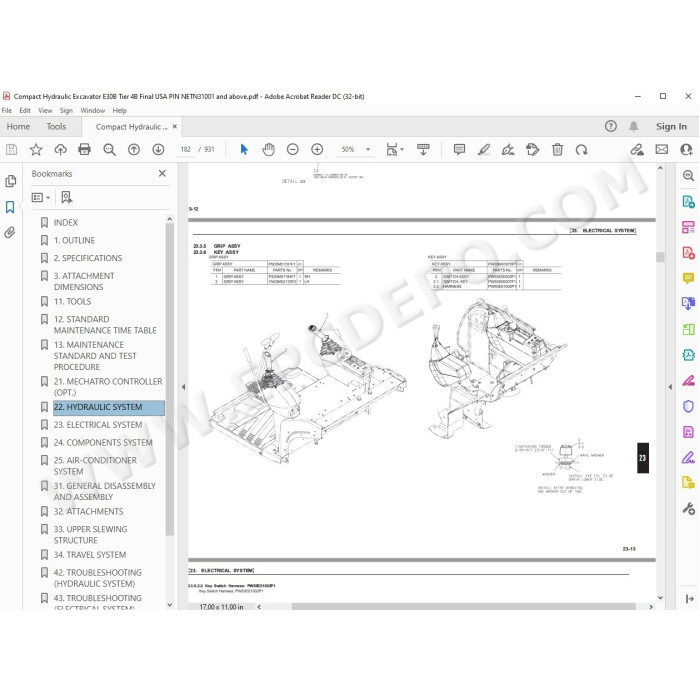Click the Sign In button
Viewport: 700px width, 700px height.
pos(671,127)
